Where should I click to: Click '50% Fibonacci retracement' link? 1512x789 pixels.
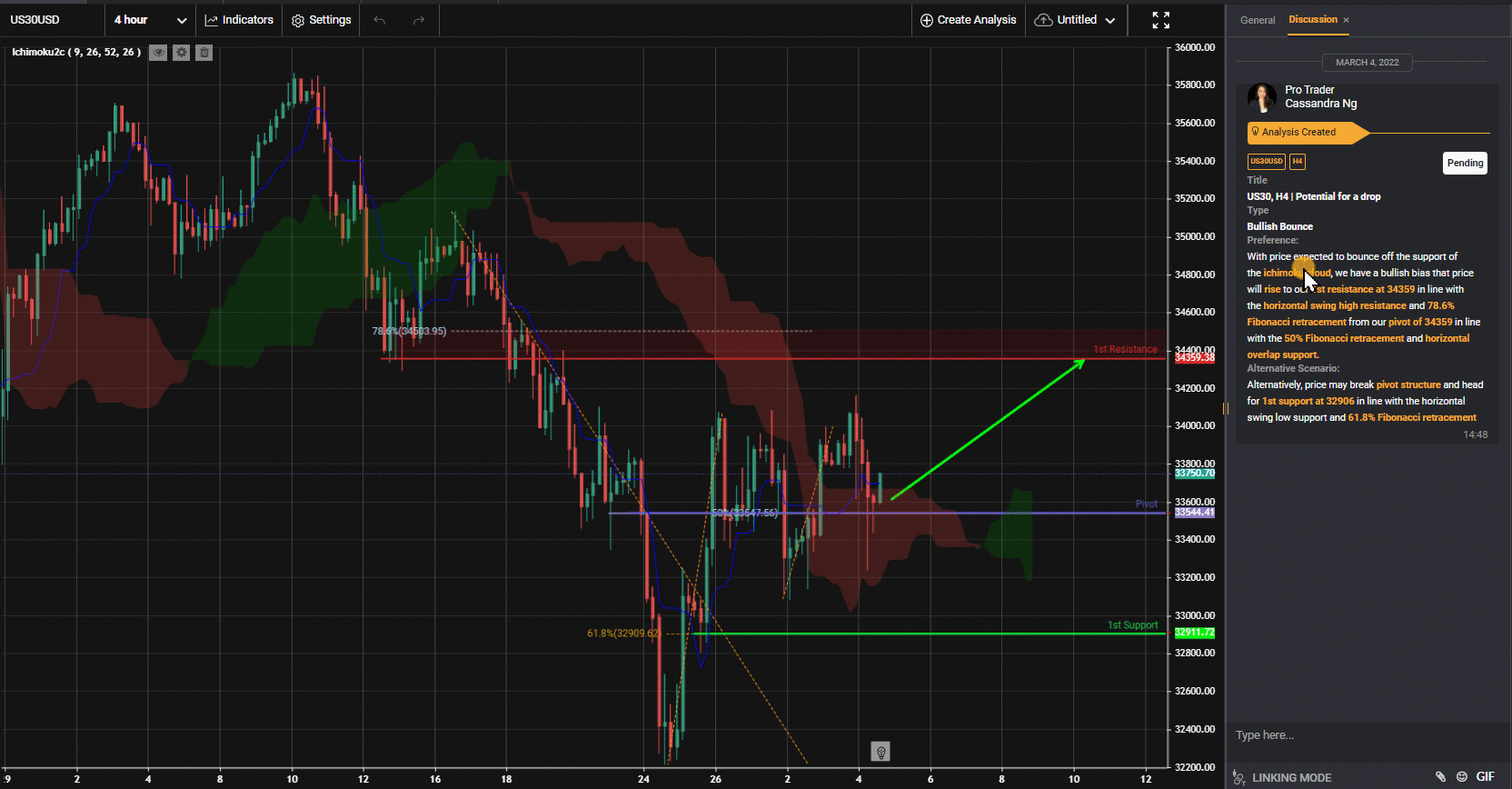point(1344,338)
